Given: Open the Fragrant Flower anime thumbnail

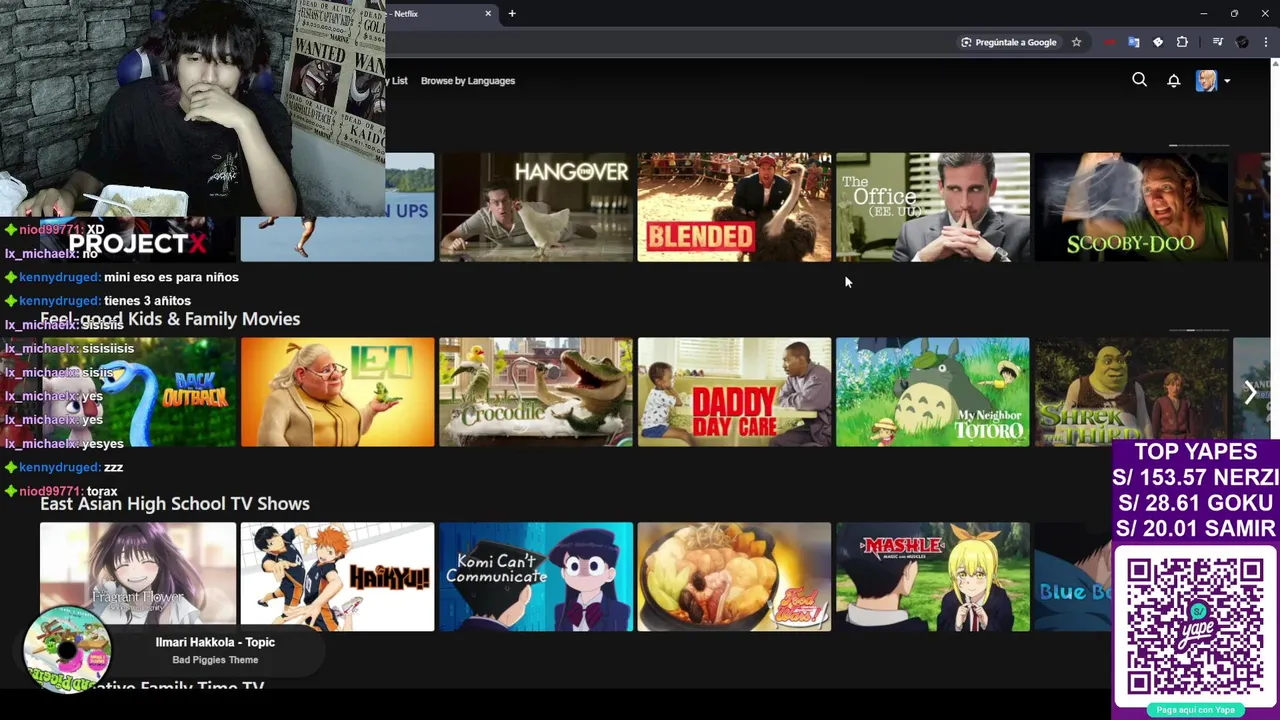Looking at the screenshot, I should tap(138, 577).
